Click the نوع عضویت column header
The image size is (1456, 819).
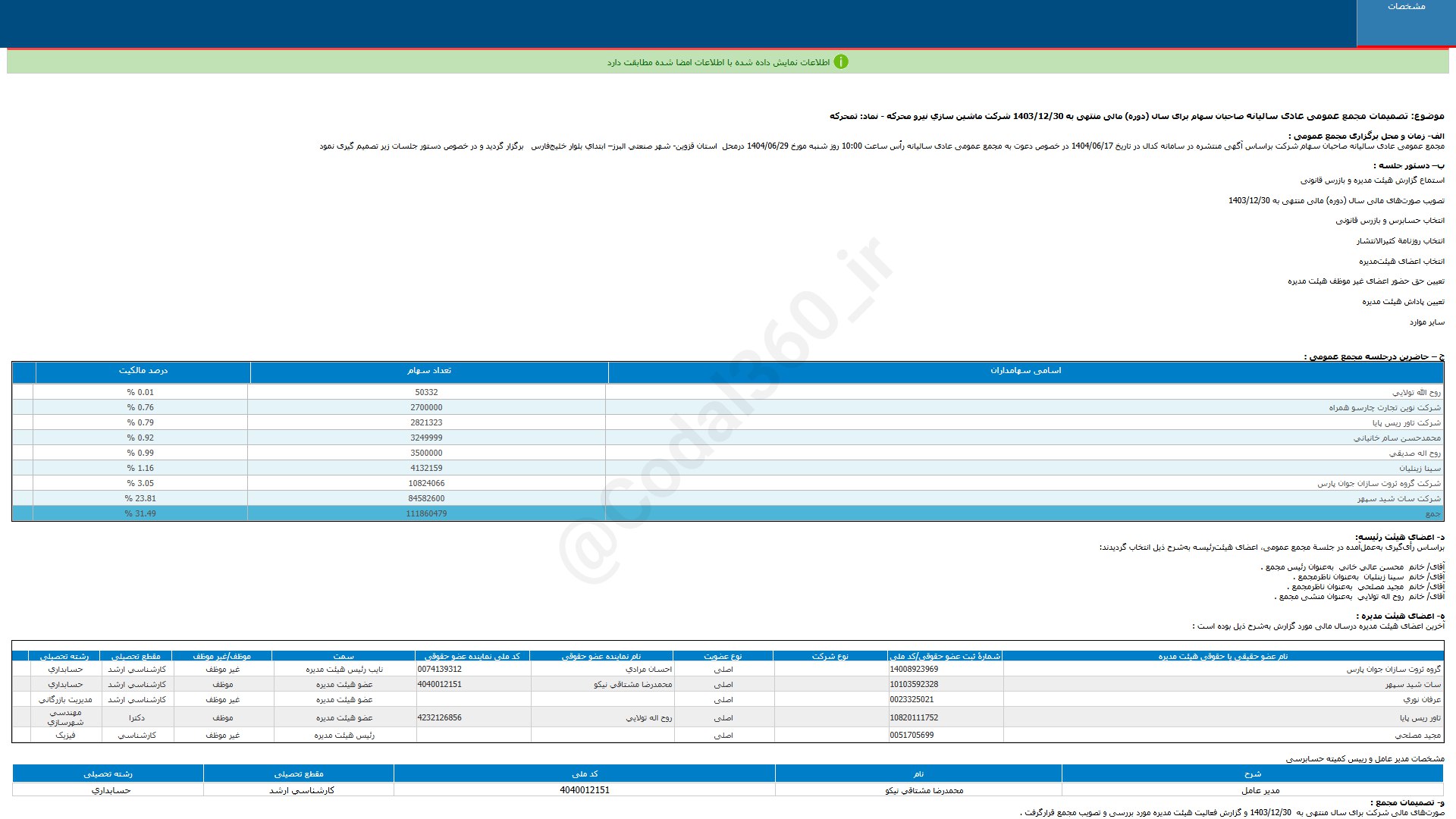[722, 656]
